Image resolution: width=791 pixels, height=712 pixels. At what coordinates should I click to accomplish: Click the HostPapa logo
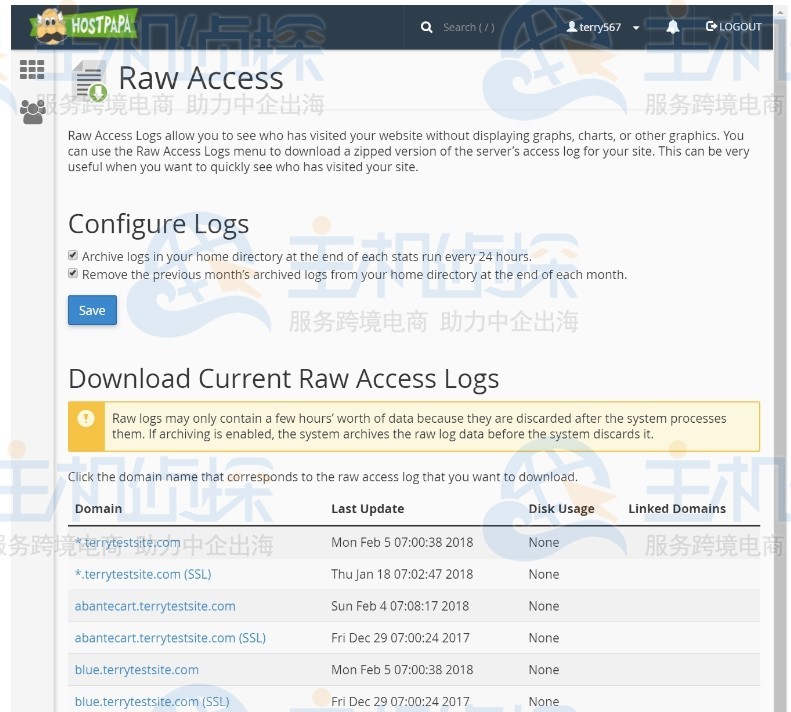[84, 26]
